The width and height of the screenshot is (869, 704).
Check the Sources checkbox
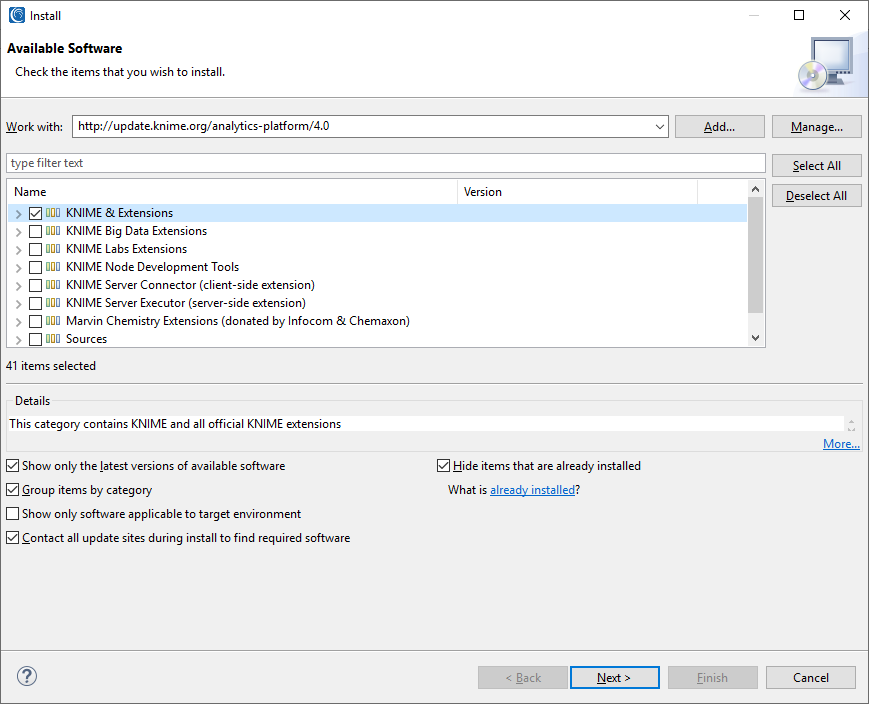point(35,339)
